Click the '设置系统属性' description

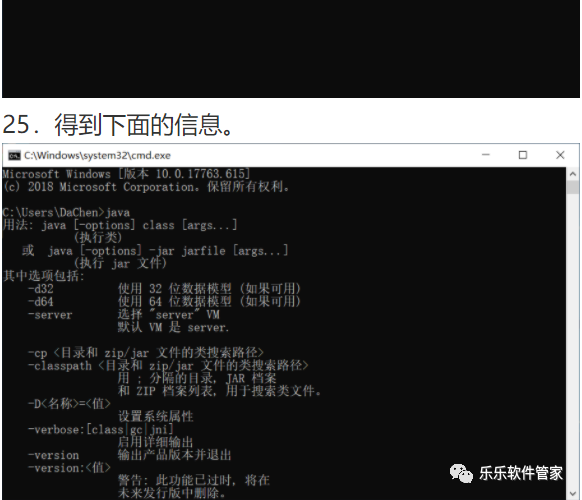[x=156, y=416]
